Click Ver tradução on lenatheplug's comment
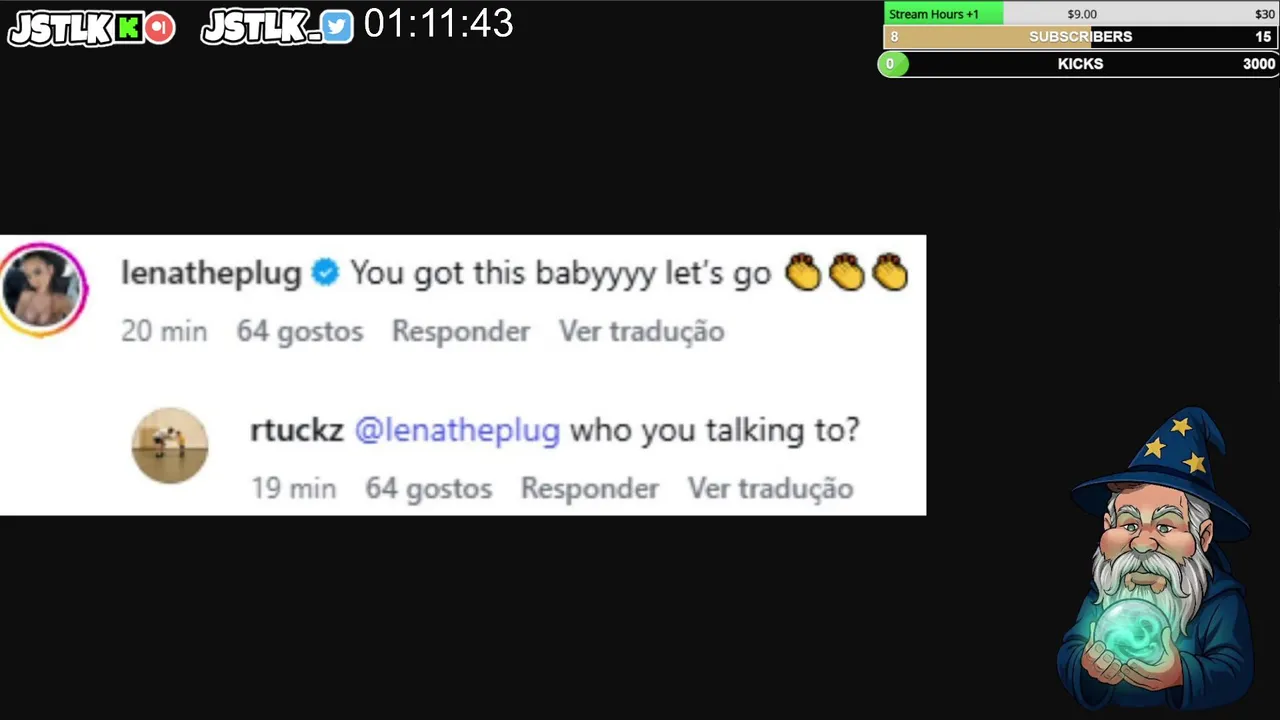This screenshot has width=1280, height=720. pyautogui.click(x=641, y=331)
